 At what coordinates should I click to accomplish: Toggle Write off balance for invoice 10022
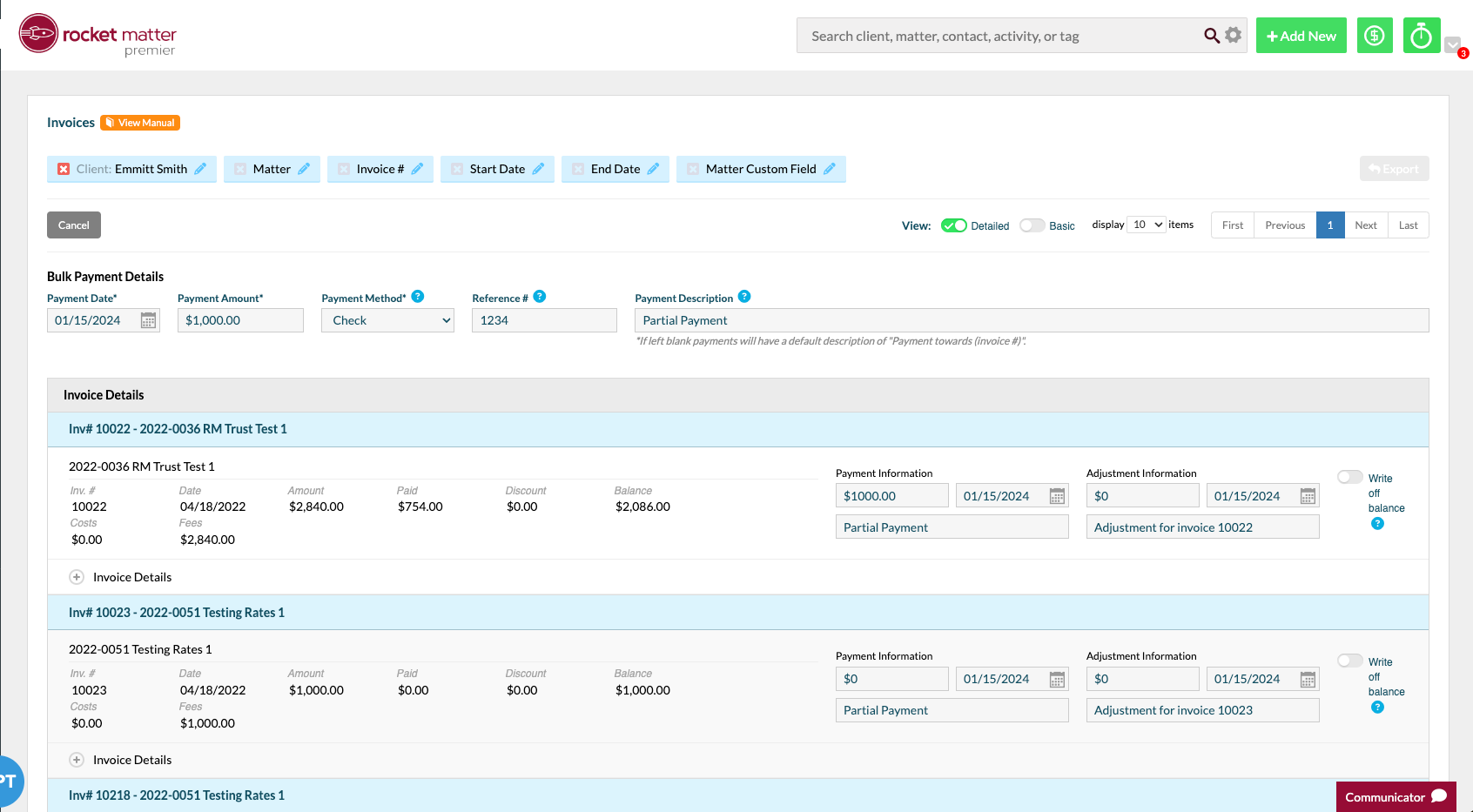pyautogui.click(x=1350, y=477)
